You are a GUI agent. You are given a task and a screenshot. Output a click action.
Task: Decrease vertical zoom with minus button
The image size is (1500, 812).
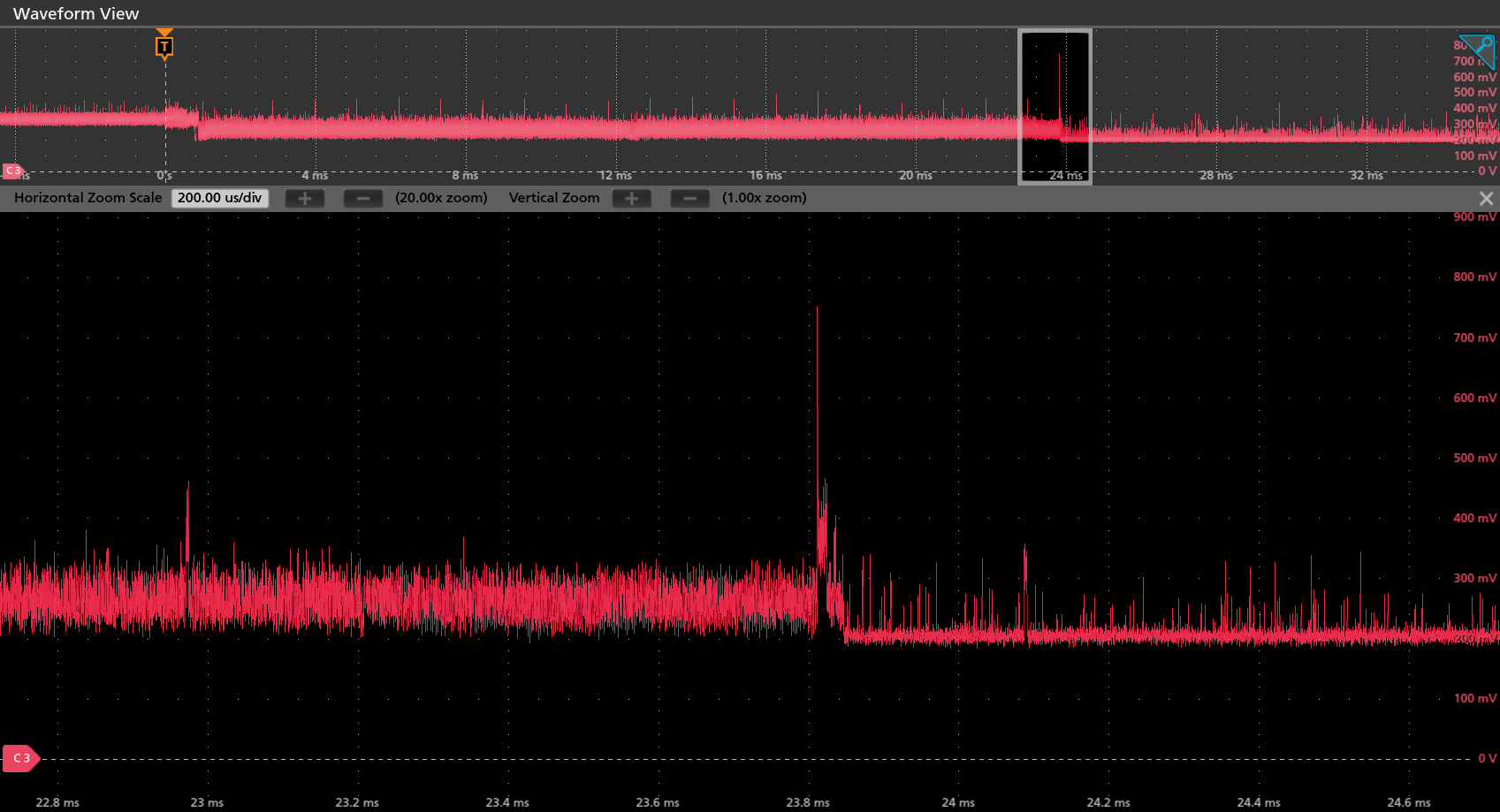(x=690, y=198)
